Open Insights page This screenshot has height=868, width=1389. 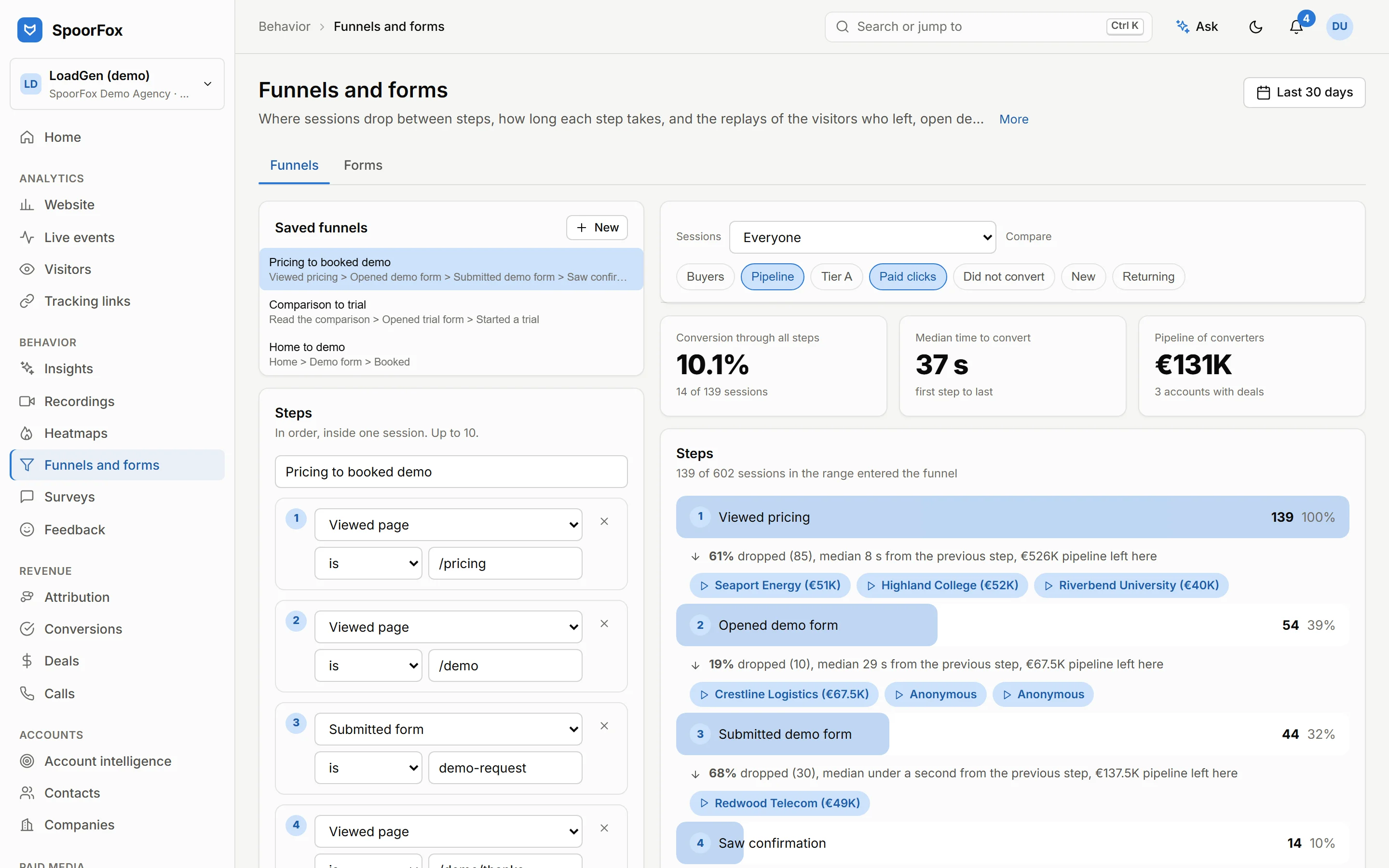117,368
